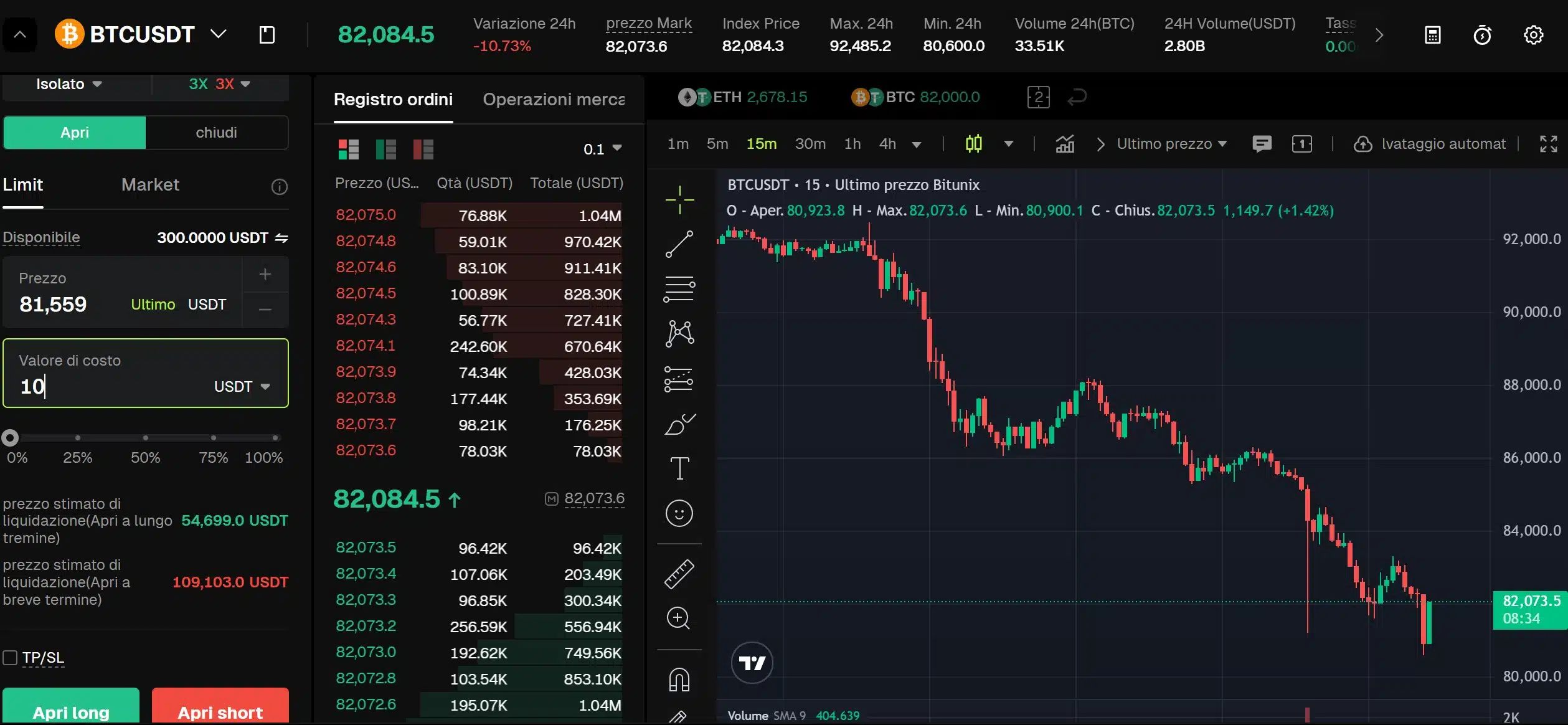Open the futures calculator
The image size is (1568, 725).
click(x=1433, y=34)
